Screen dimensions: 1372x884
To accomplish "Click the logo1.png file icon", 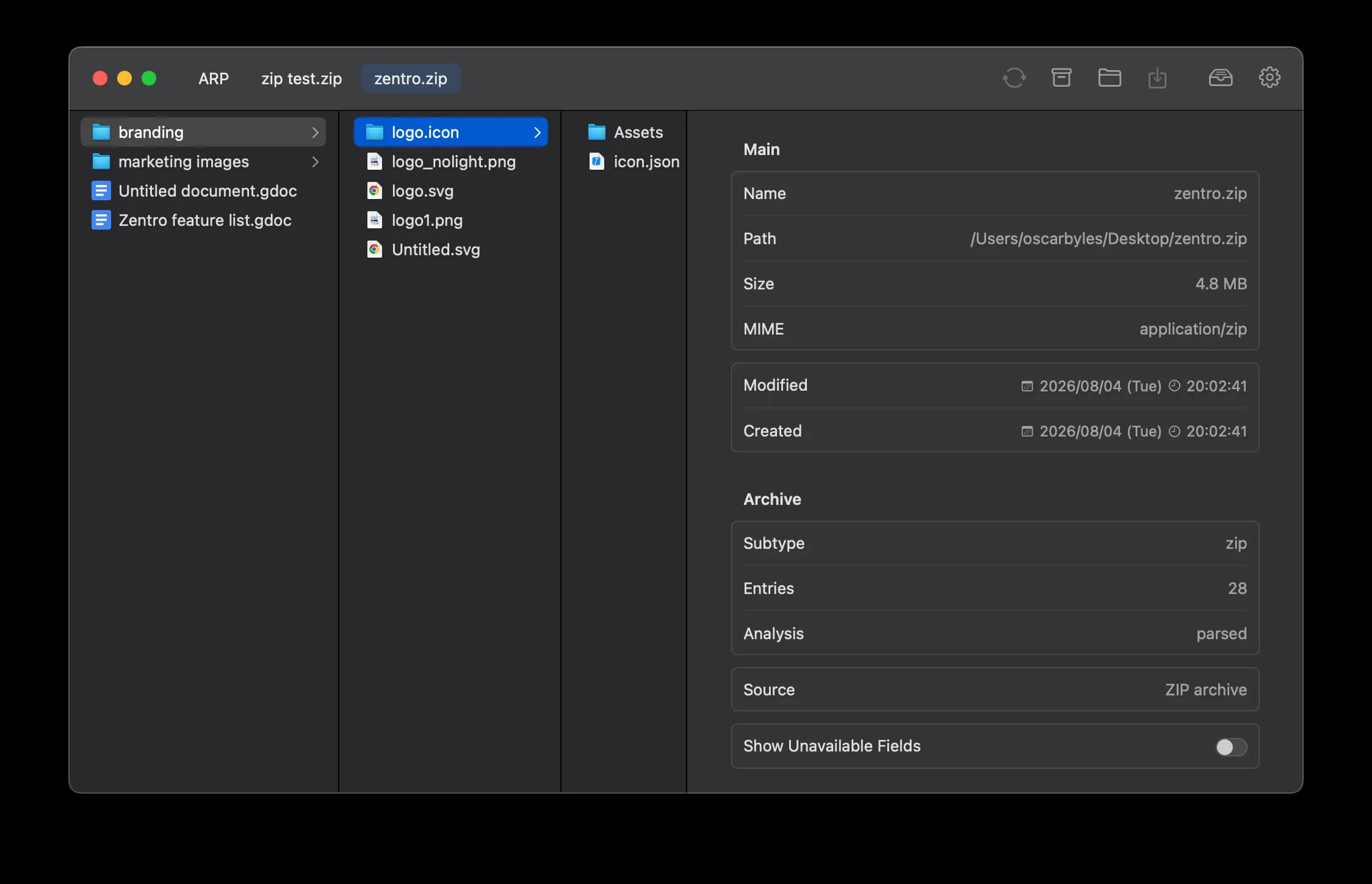I will (x=374, y=220).
